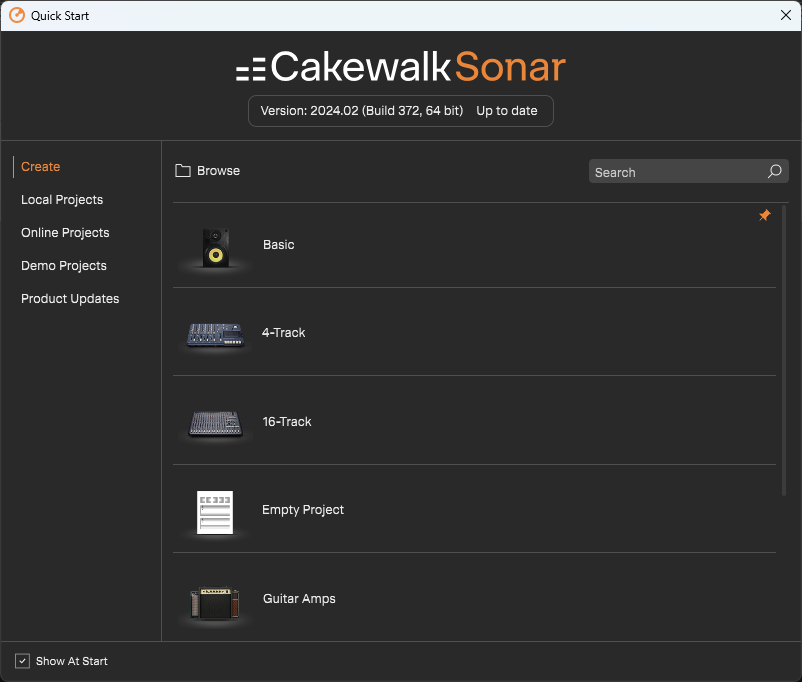Click the Up to date status link

(x=507, y=111)
